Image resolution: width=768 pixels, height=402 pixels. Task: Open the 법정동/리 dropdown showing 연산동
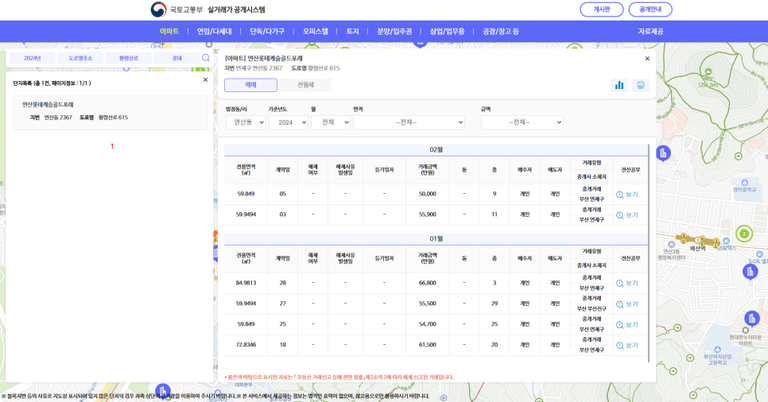[245, 122]
